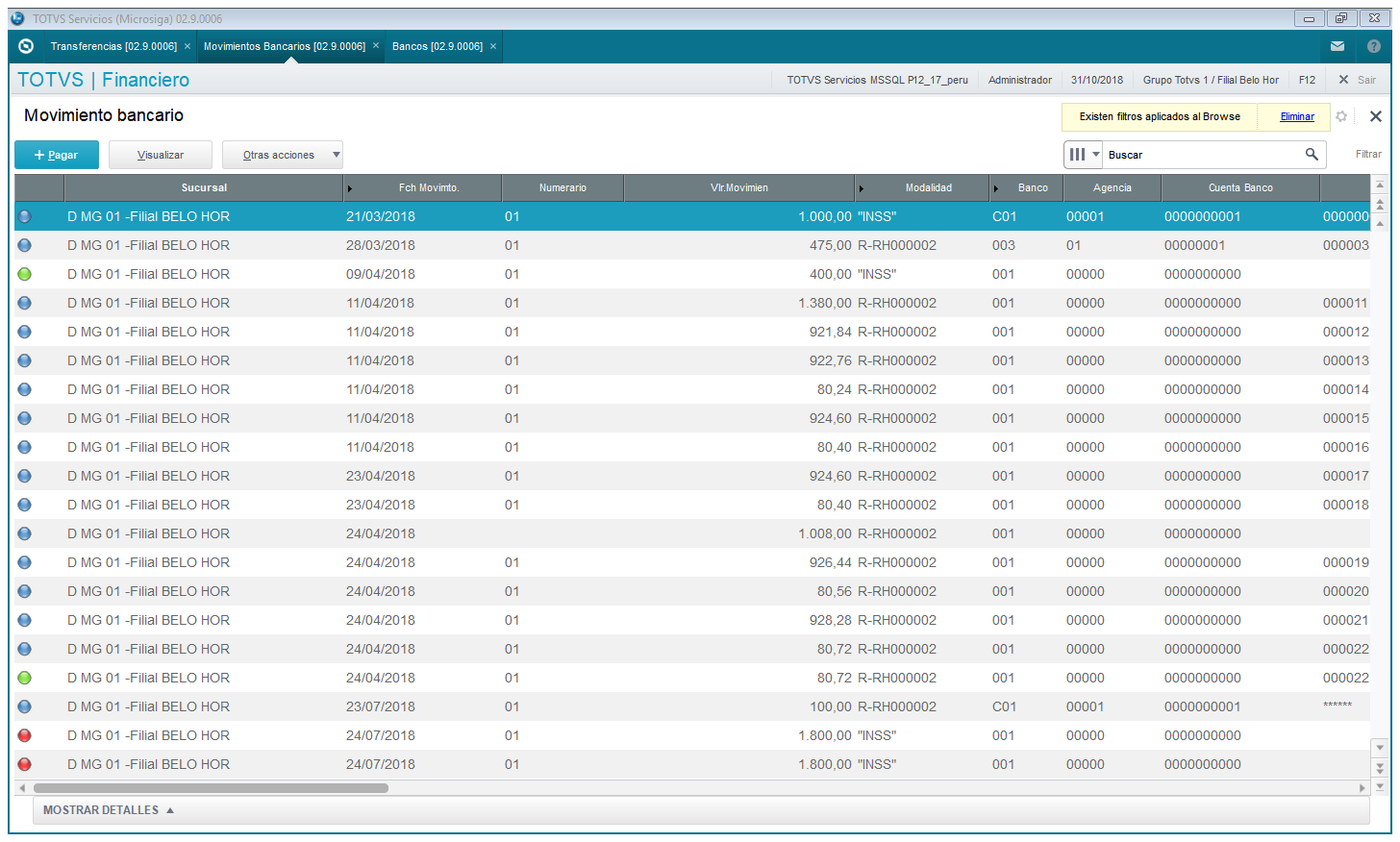The width and height of the screenshot is (1400, 842).
Task: Jump to bottom of grid with scroll arrow
Action: (1380, 786)
